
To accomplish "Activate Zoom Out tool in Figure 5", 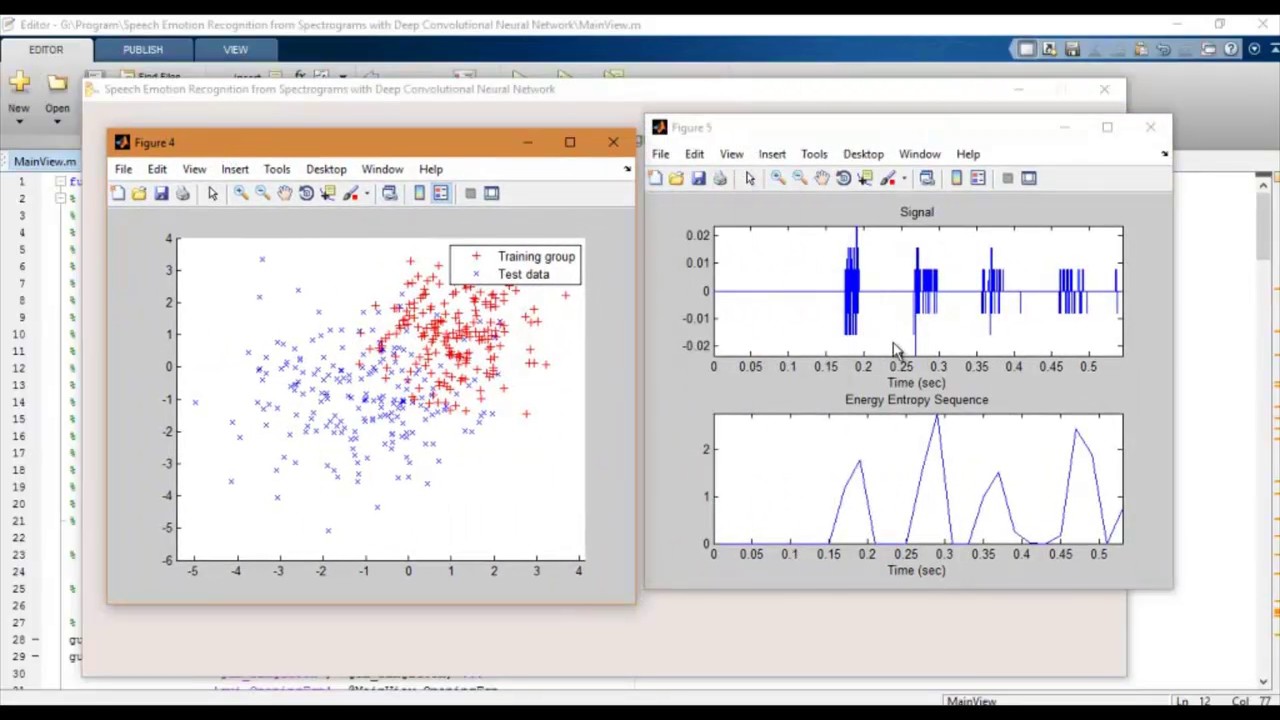I will point(799,178).
